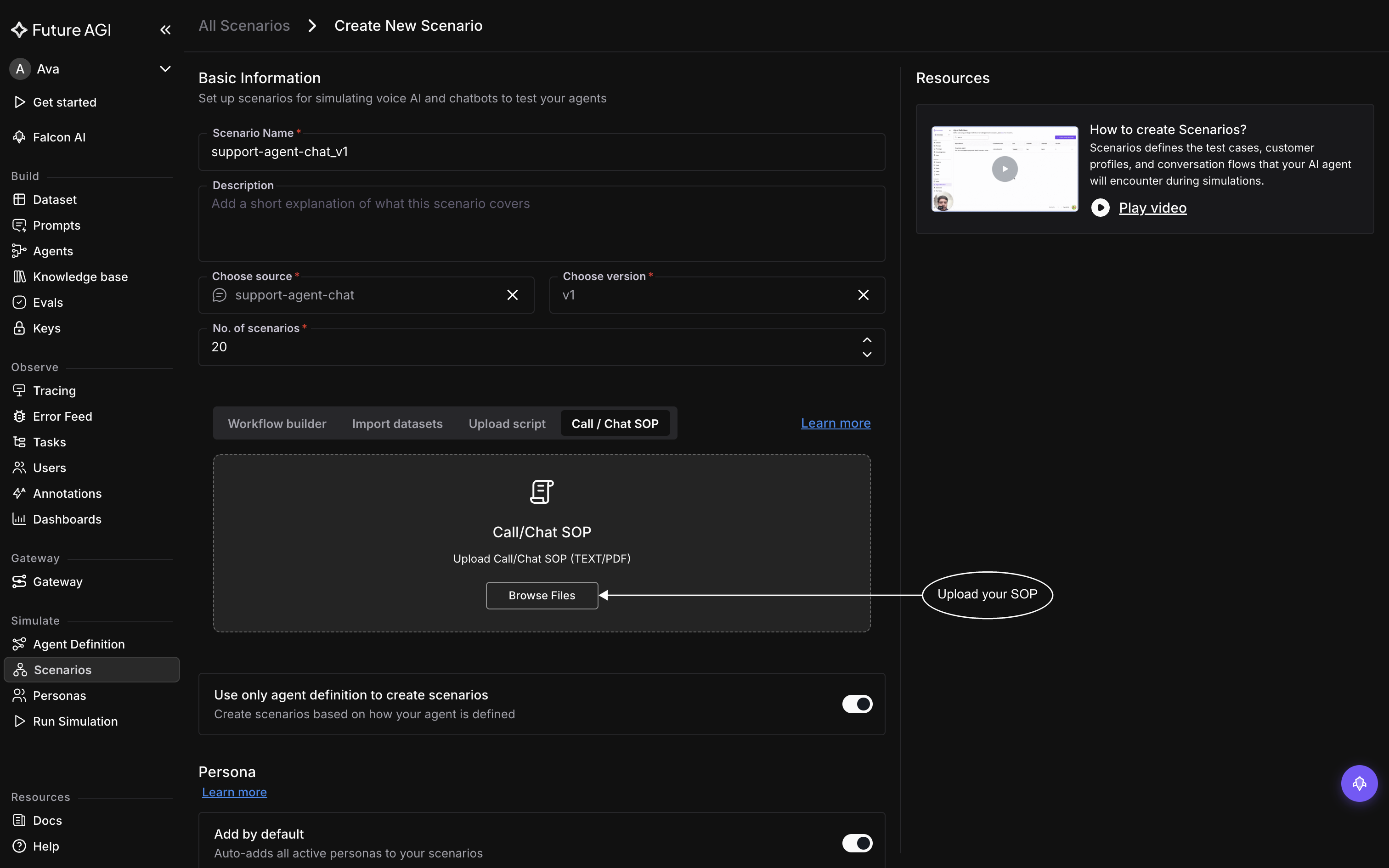Focus the No. of scenarios field
This screenshot has height=868, width=1389.
click(x=542, y=347)
